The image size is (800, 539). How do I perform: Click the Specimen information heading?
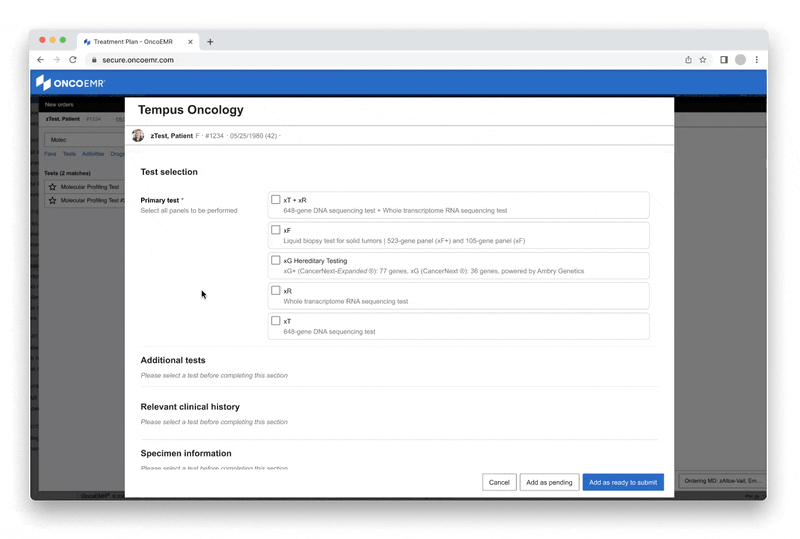coord(186,453)
